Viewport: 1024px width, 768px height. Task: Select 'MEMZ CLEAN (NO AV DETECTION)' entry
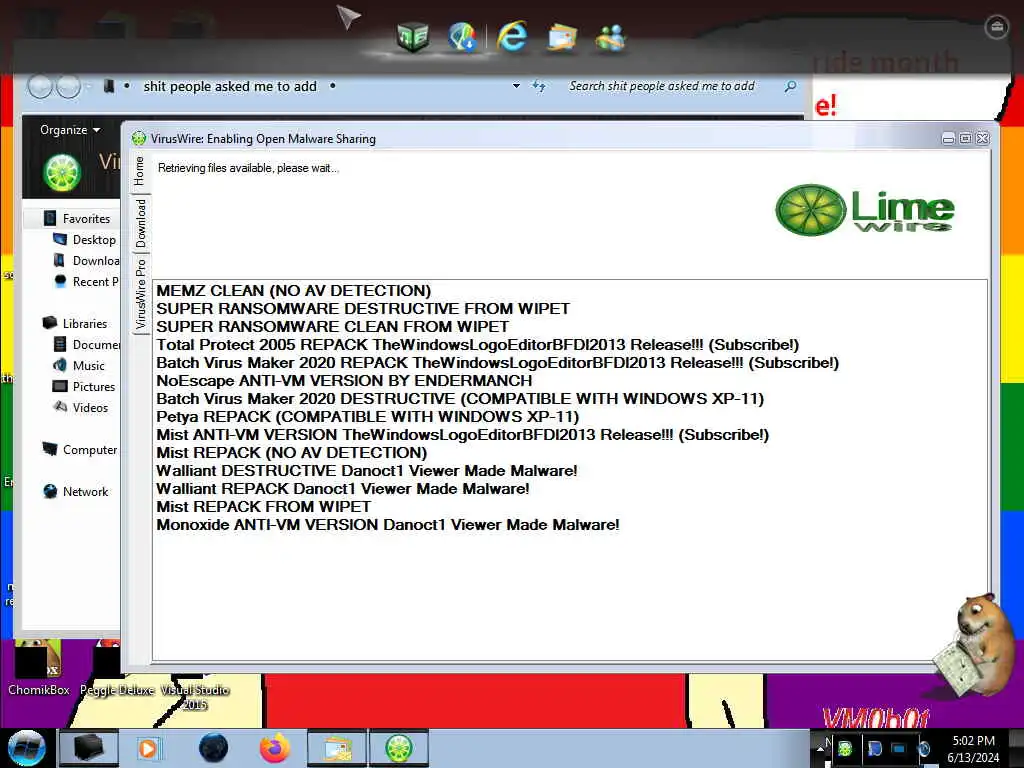coord(294,291)
